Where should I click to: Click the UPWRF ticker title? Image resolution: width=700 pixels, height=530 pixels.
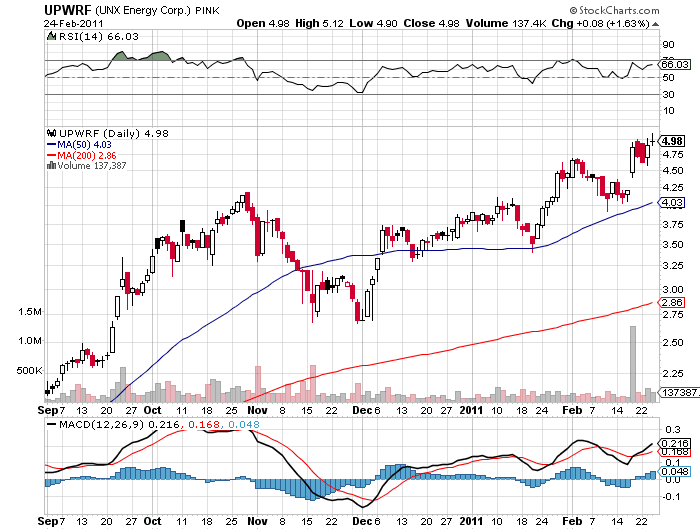coord(68,10)
